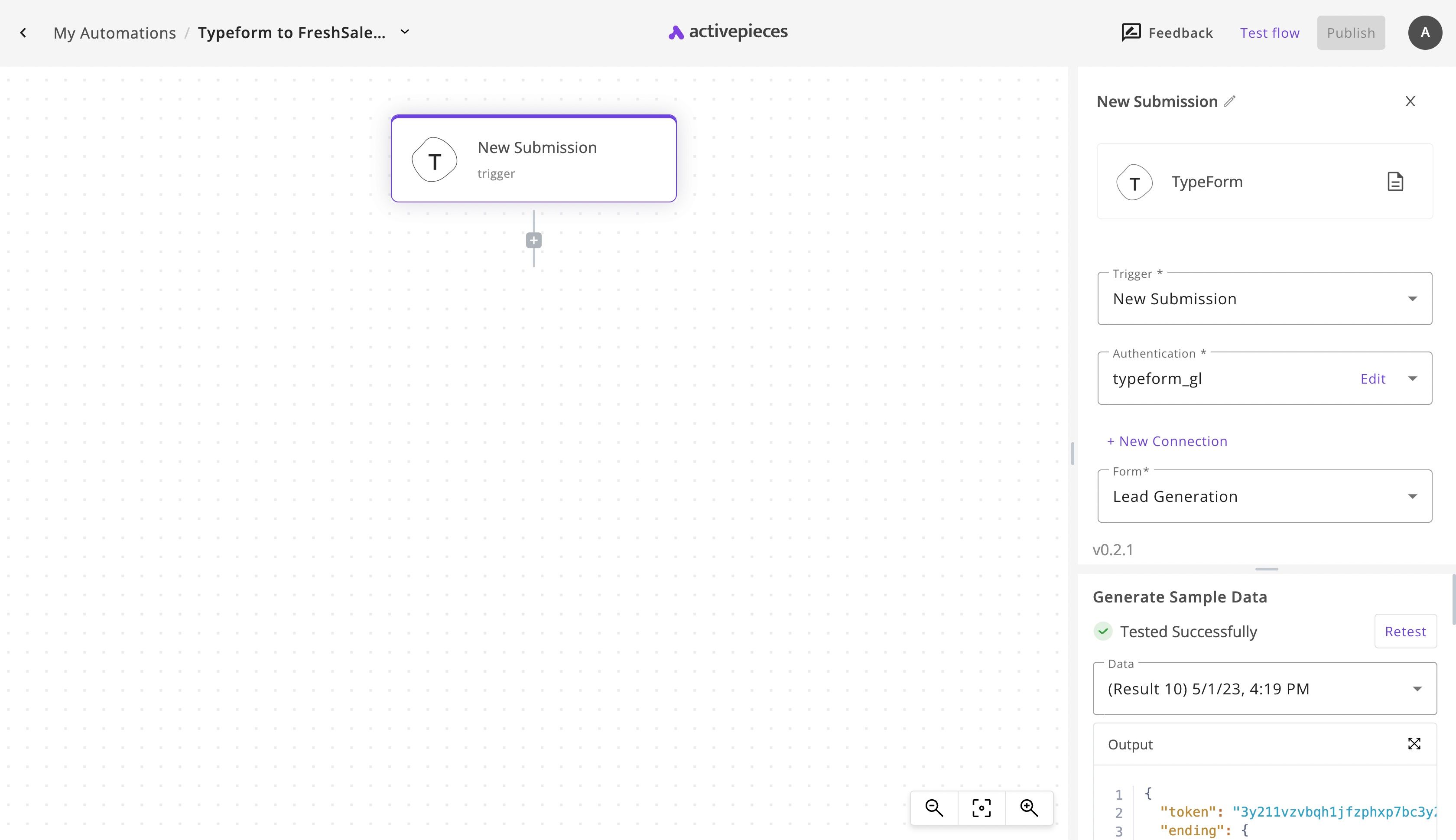1456x840 pixels.
Task: Select the New Submission trigger node
Action: [533, 159]
